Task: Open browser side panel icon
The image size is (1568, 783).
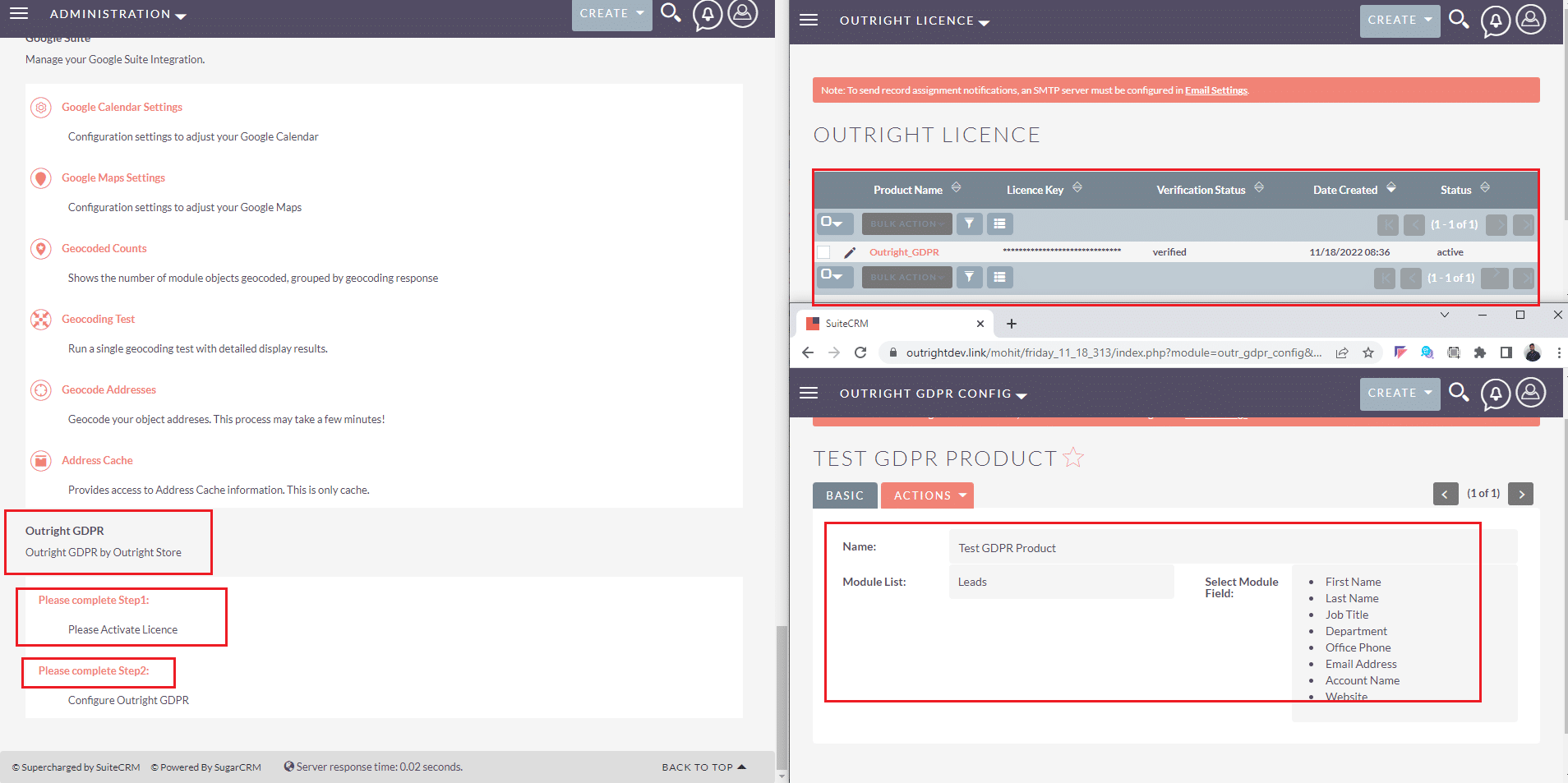Action: 1506,352
